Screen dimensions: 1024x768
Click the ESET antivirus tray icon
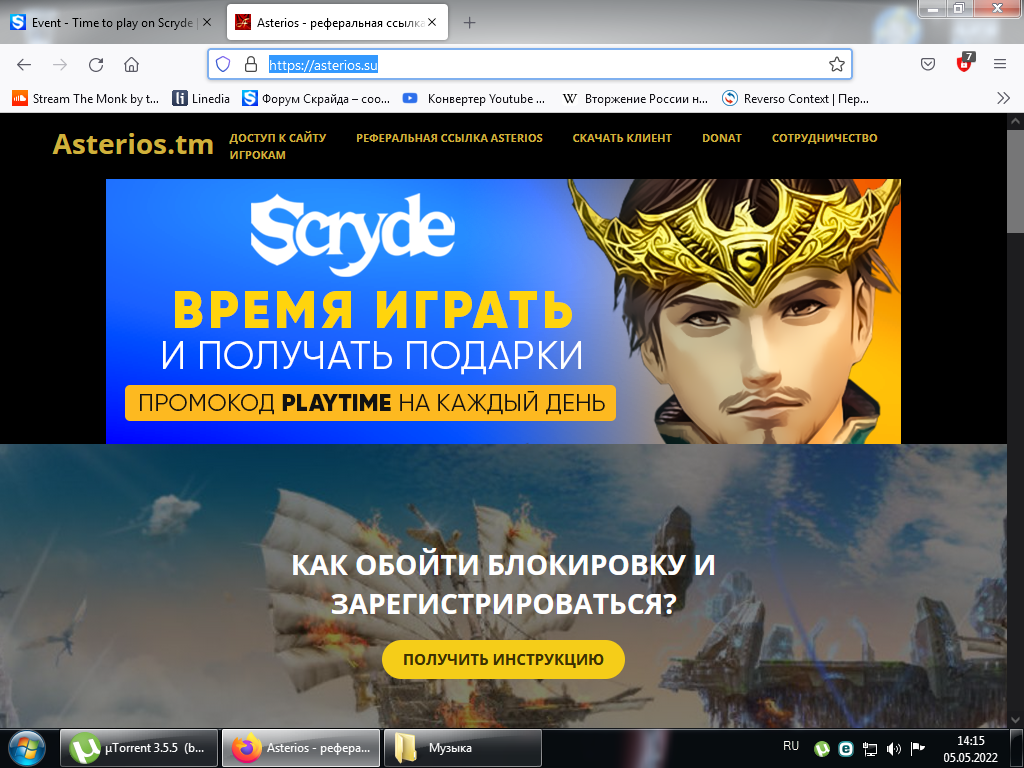point(846,749)
